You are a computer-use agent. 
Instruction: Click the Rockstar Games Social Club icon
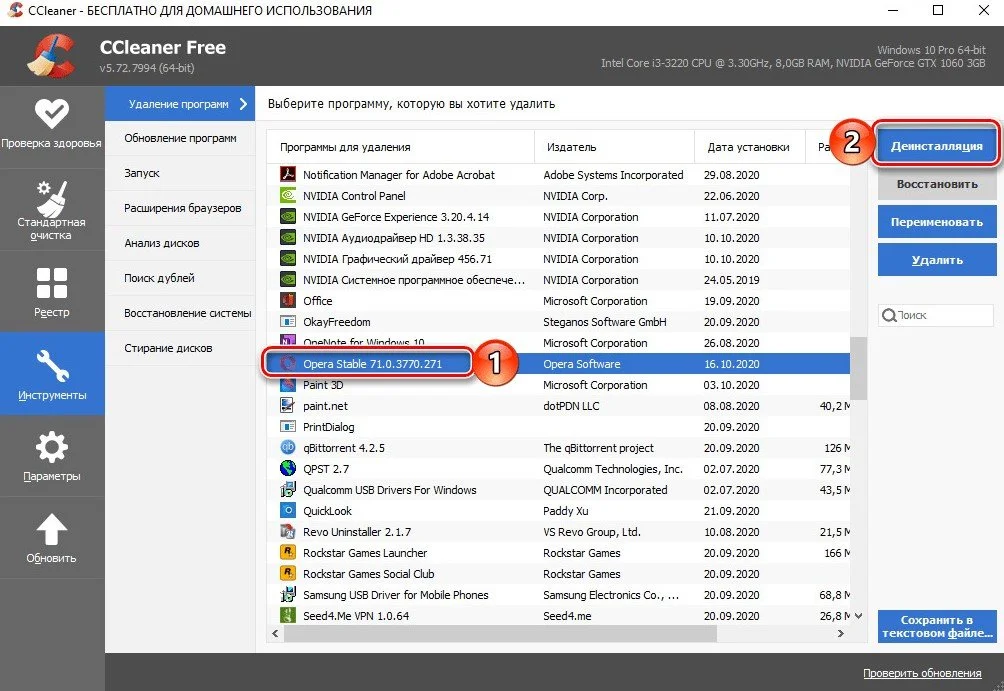tap(288, 574)
